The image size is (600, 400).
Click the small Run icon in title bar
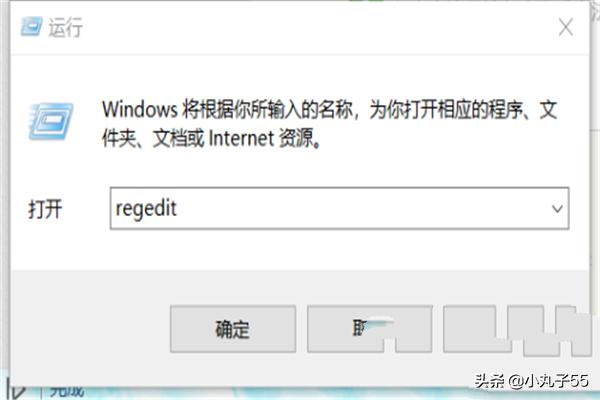coord(31,26)
